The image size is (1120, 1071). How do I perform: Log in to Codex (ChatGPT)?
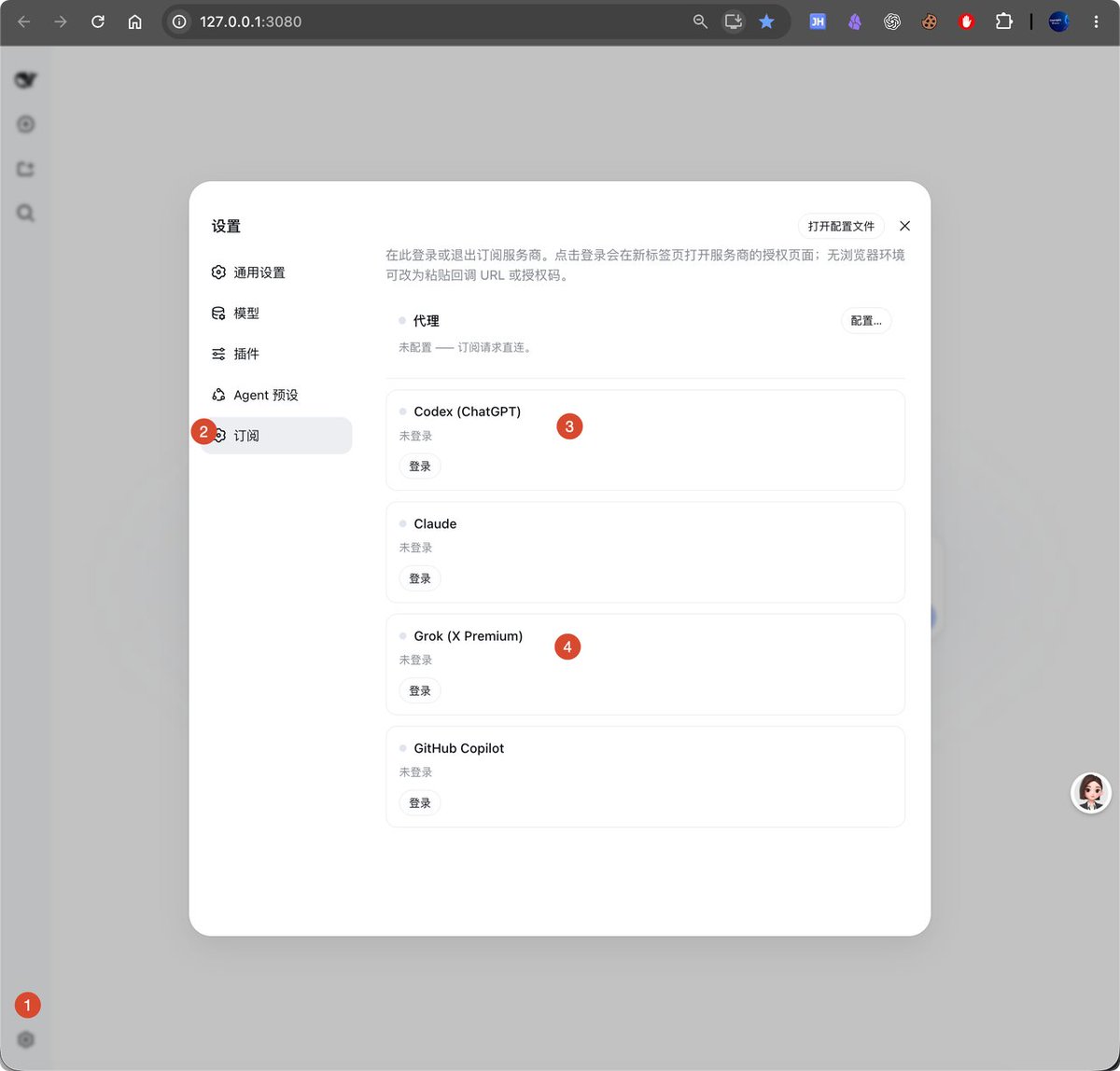(x=420, y=466)
